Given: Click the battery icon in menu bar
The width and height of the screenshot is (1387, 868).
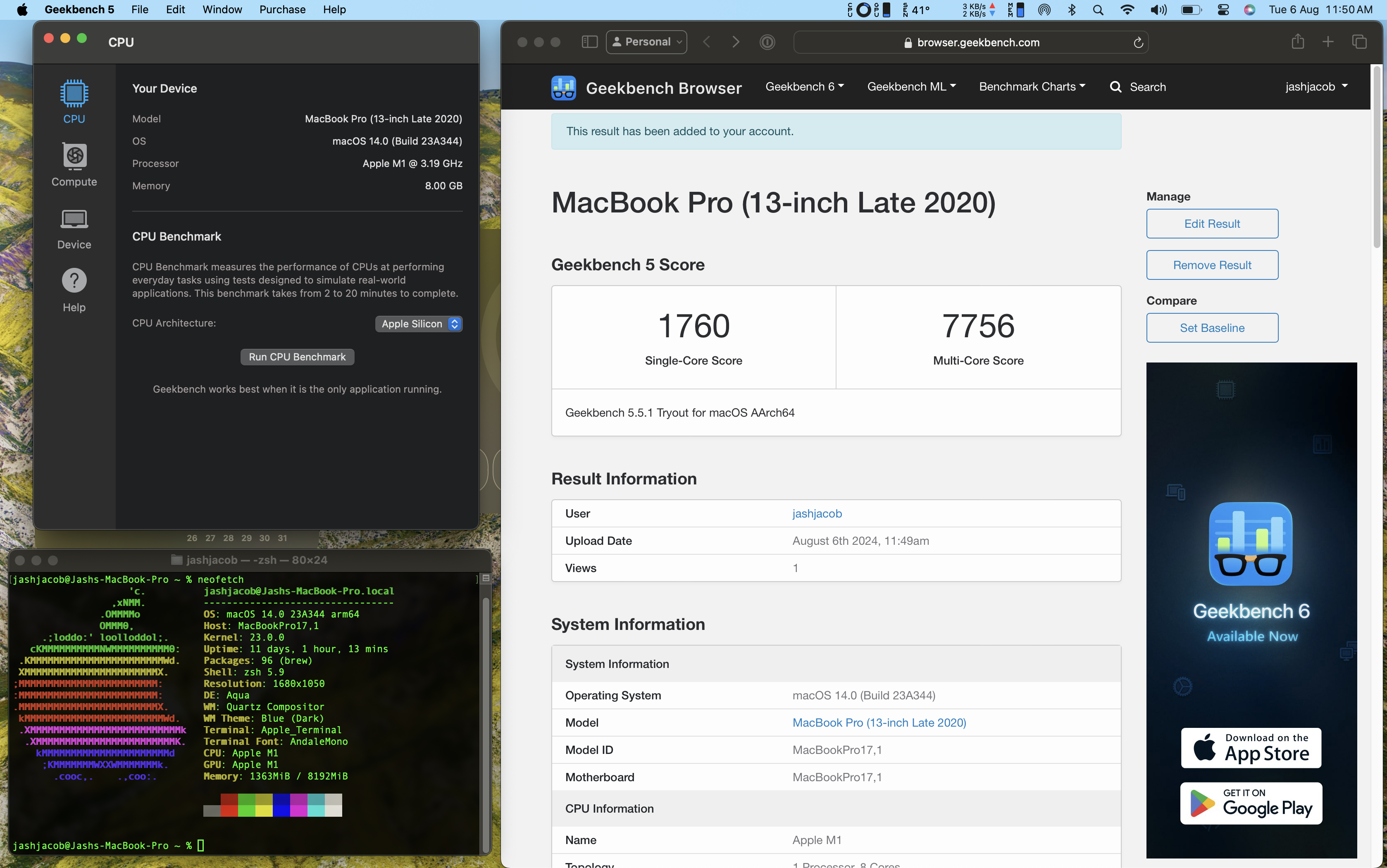Looking at the screenshot, I should [1191, 10].
